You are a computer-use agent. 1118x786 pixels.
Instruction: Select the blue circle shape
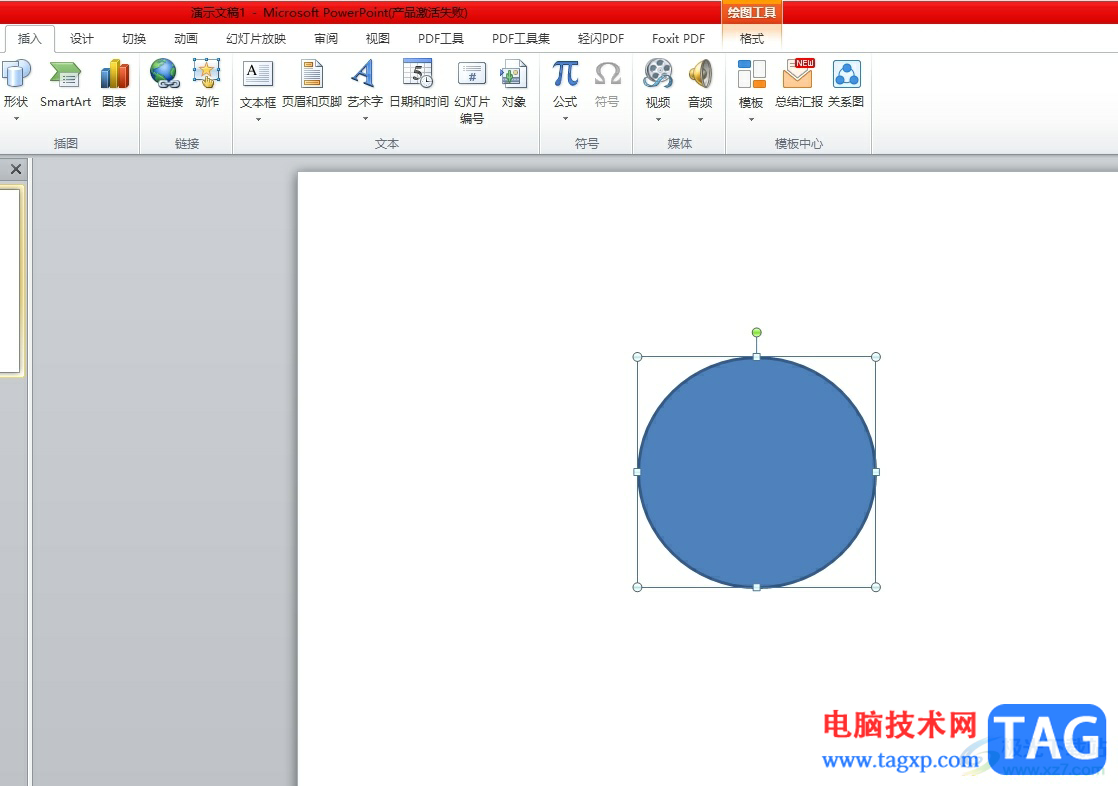[757, 471]
